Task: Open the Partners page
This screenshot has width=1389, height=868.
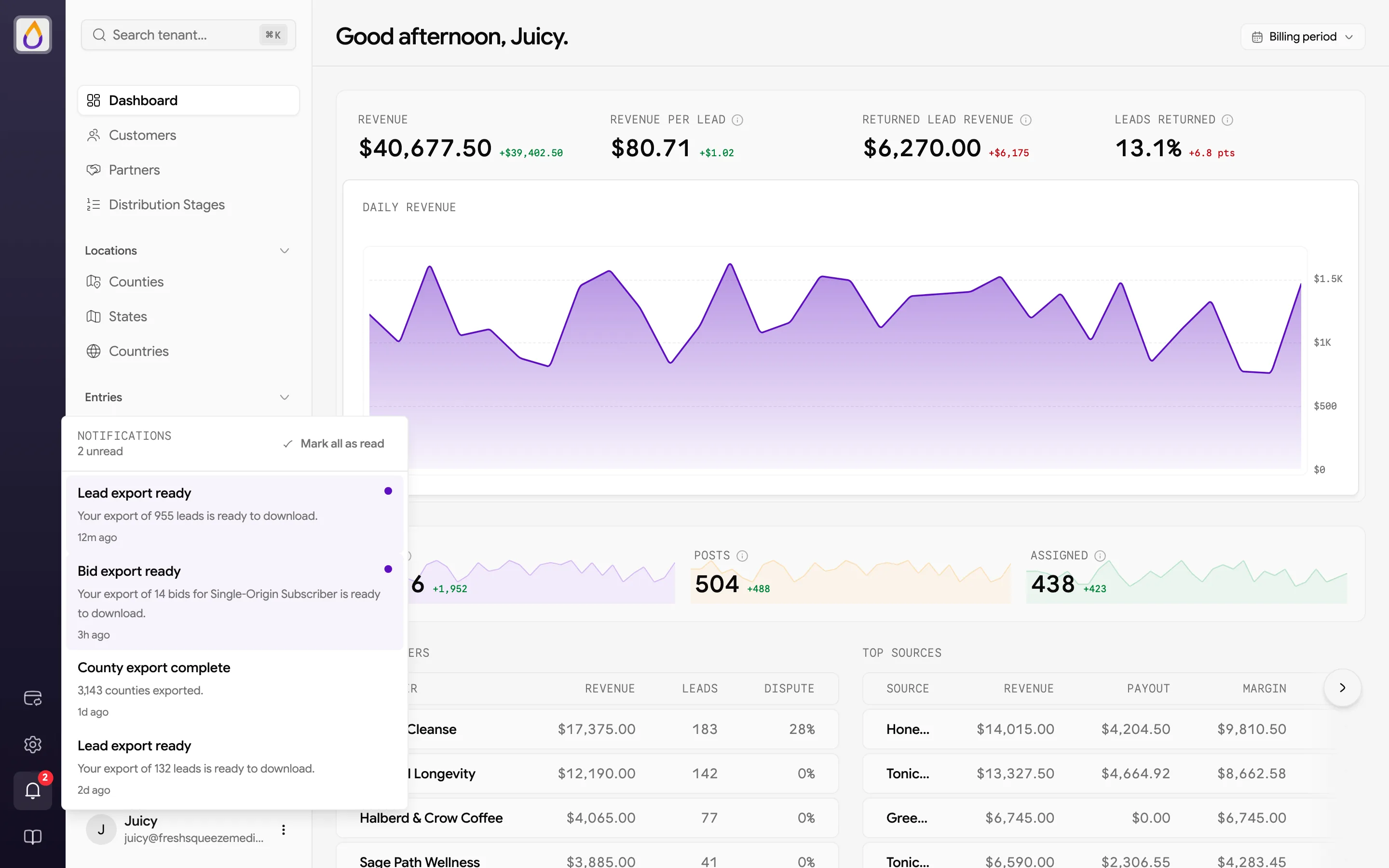Action: (x=188, y=170)
